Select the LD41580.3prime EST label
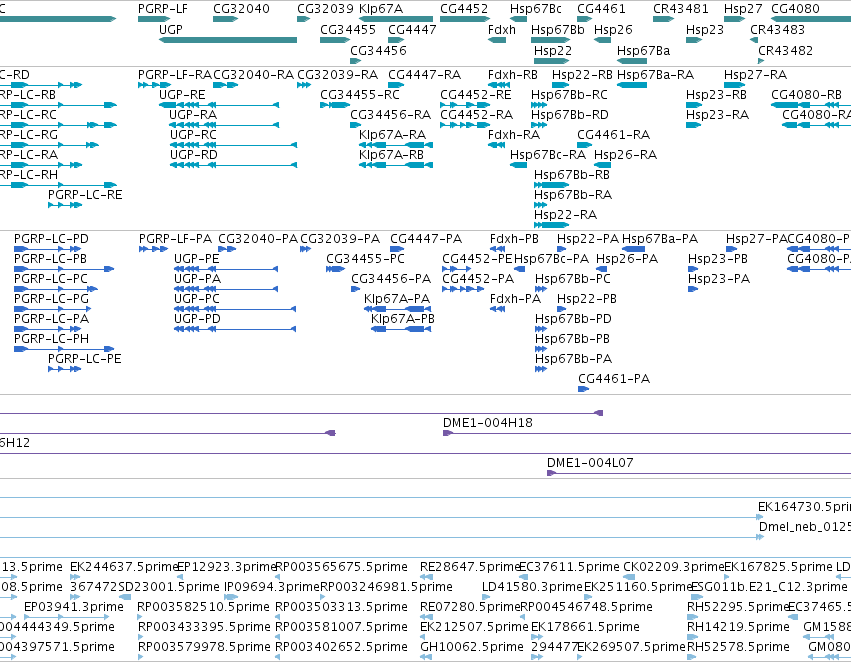 (532, 587)
